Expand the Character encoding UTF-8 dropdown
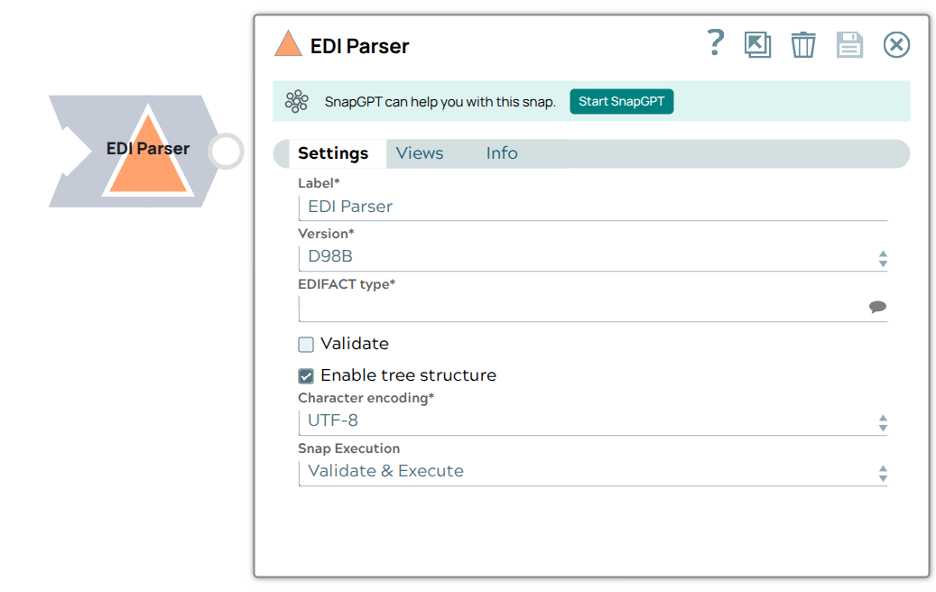 (592, 422)
